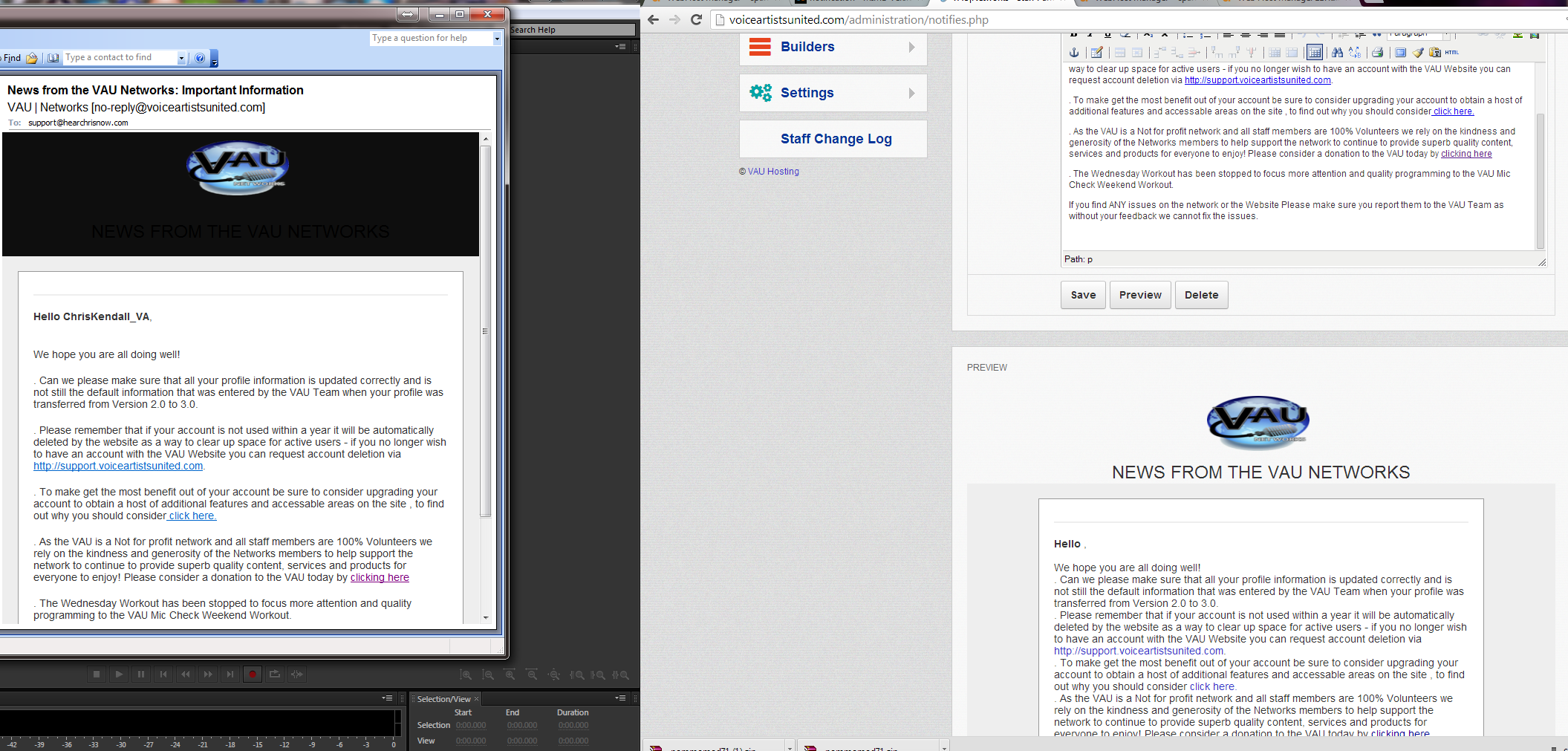Open the 'Type a question for help' dropdown

(497, 39)
